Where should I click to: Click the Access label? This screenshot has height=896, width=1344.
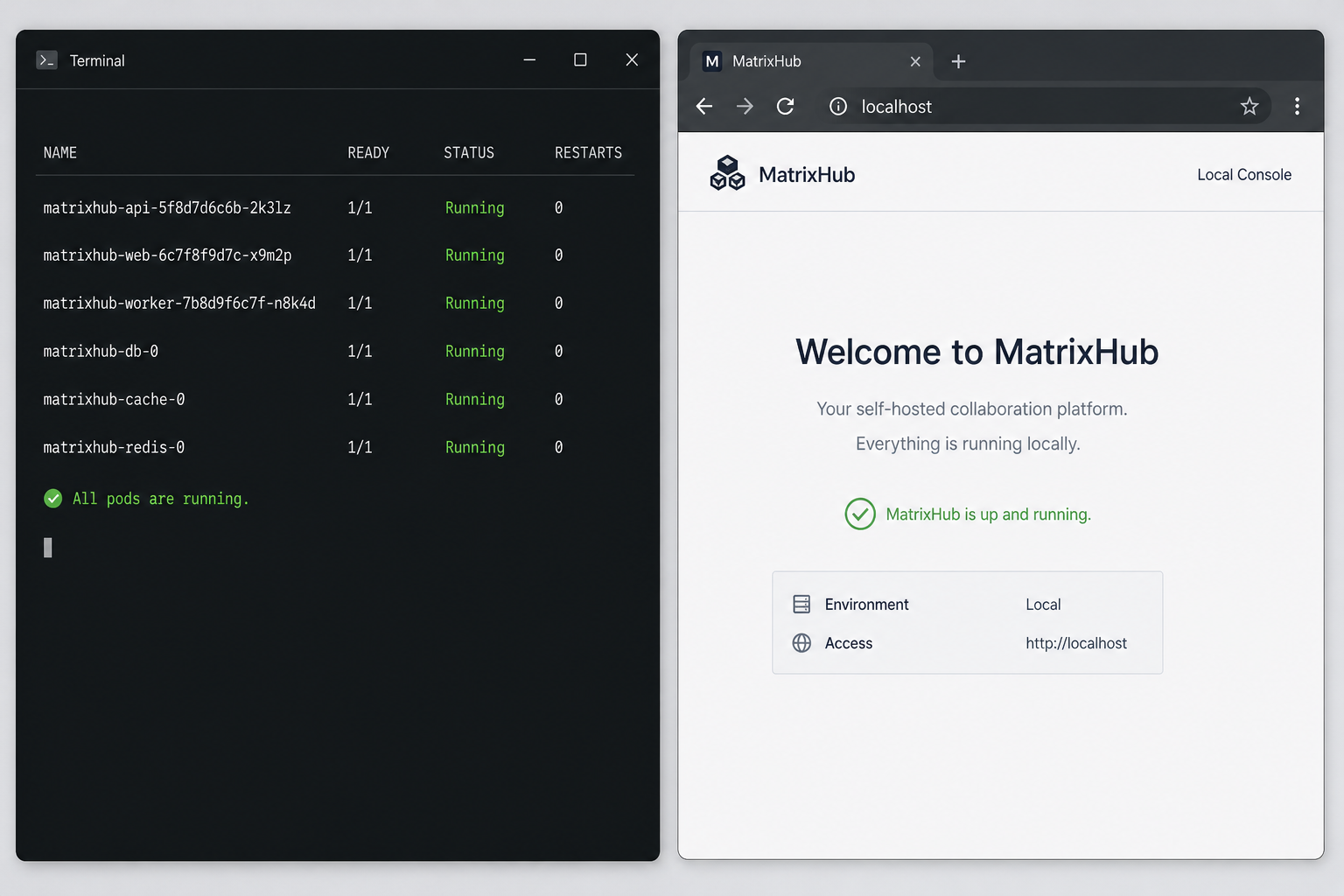point(848,643)
